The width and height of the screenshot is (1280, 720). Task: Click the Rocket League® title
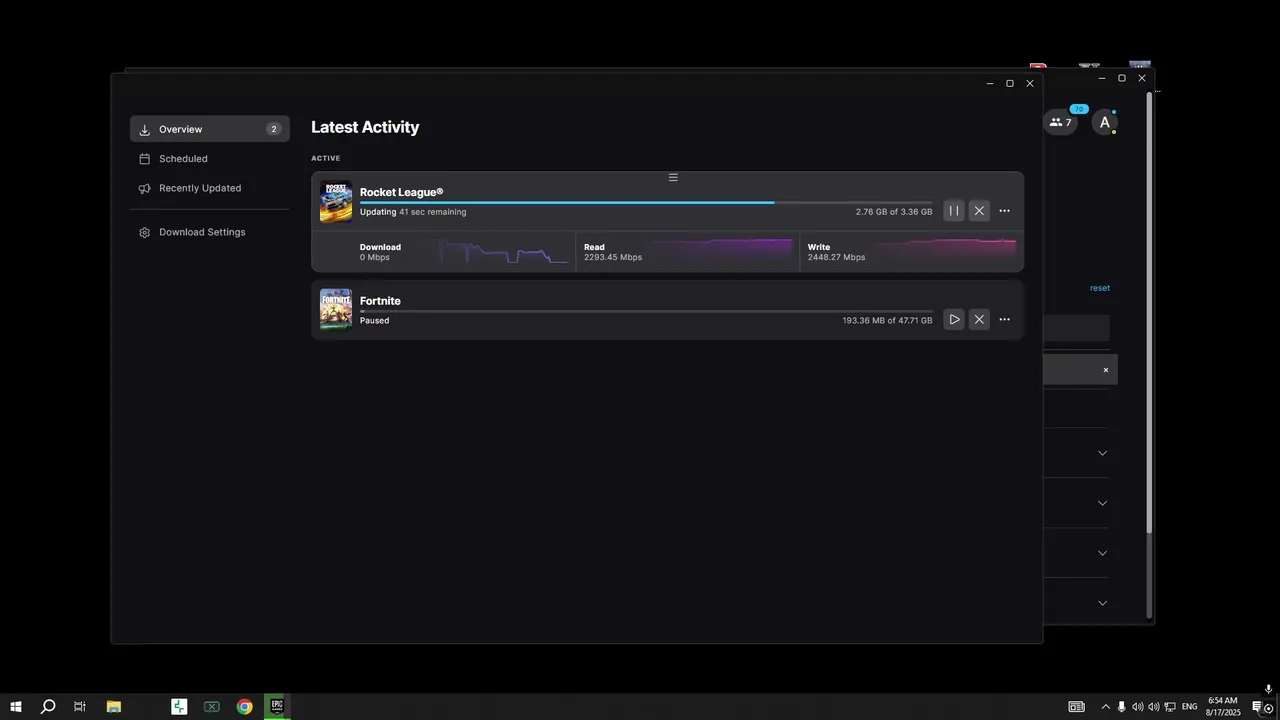point(401,192)
